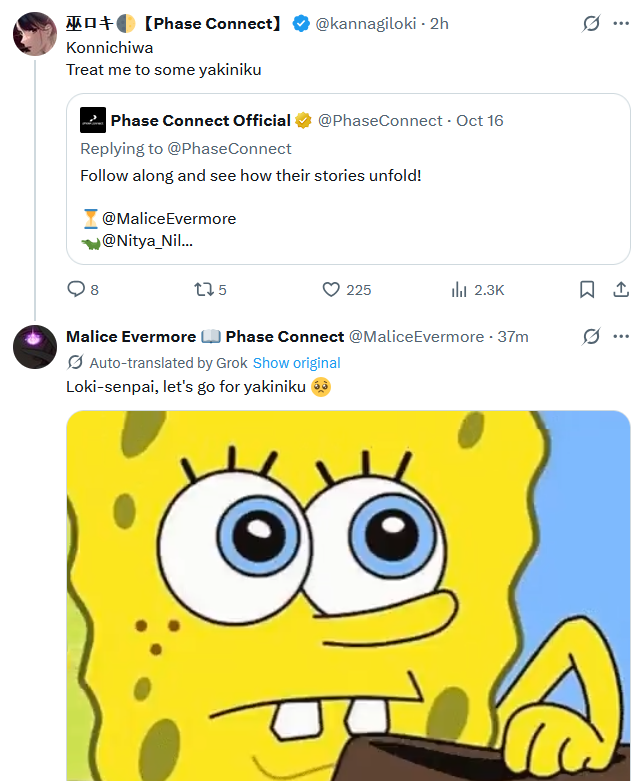Open kannagiloki's profile avatar
The width and height of the screenshot is (642, 781).
coord(34,34)
